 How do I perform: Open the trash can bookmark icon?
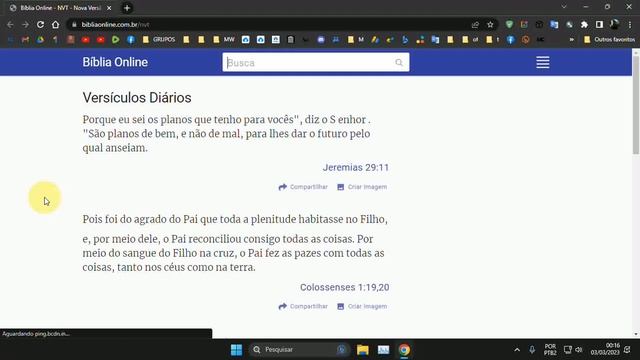tap(291, 40)
